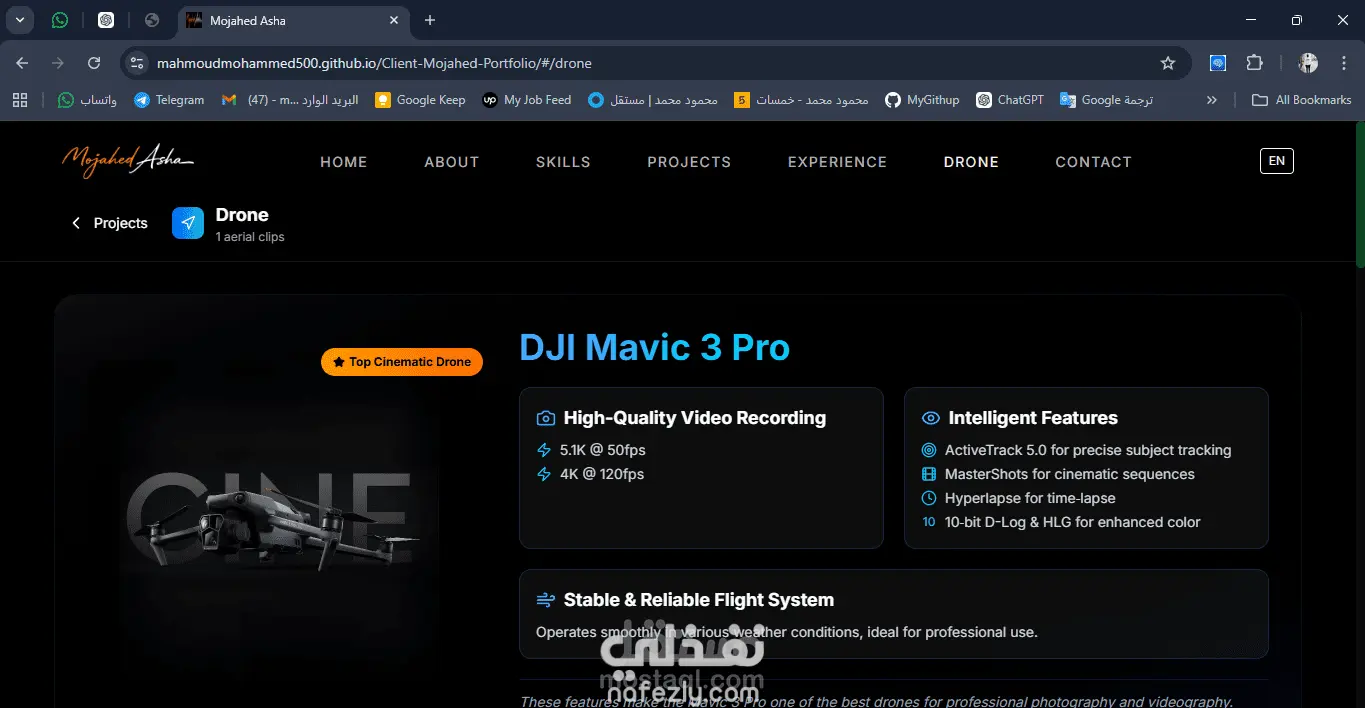Select the DRONE nav item

pyautogui.click(x=971, y=162)
